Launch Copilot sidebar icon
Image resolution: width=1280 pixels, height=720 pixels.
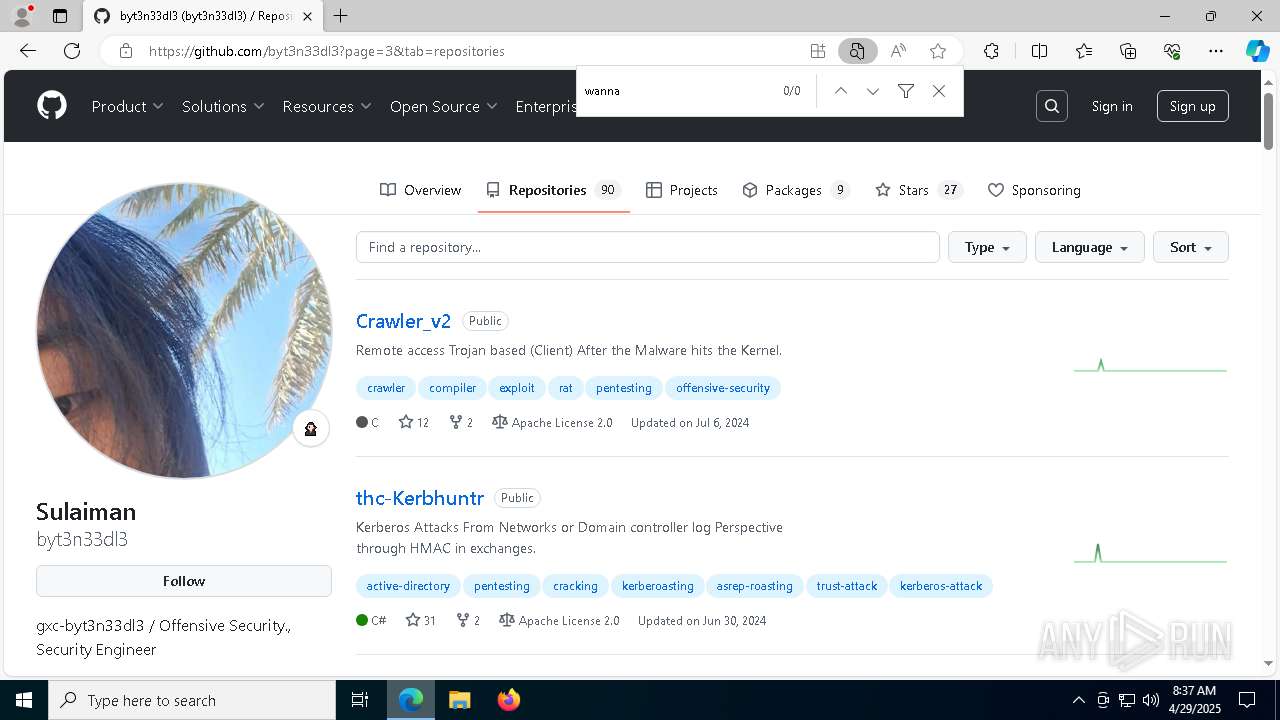point(1257,51)
